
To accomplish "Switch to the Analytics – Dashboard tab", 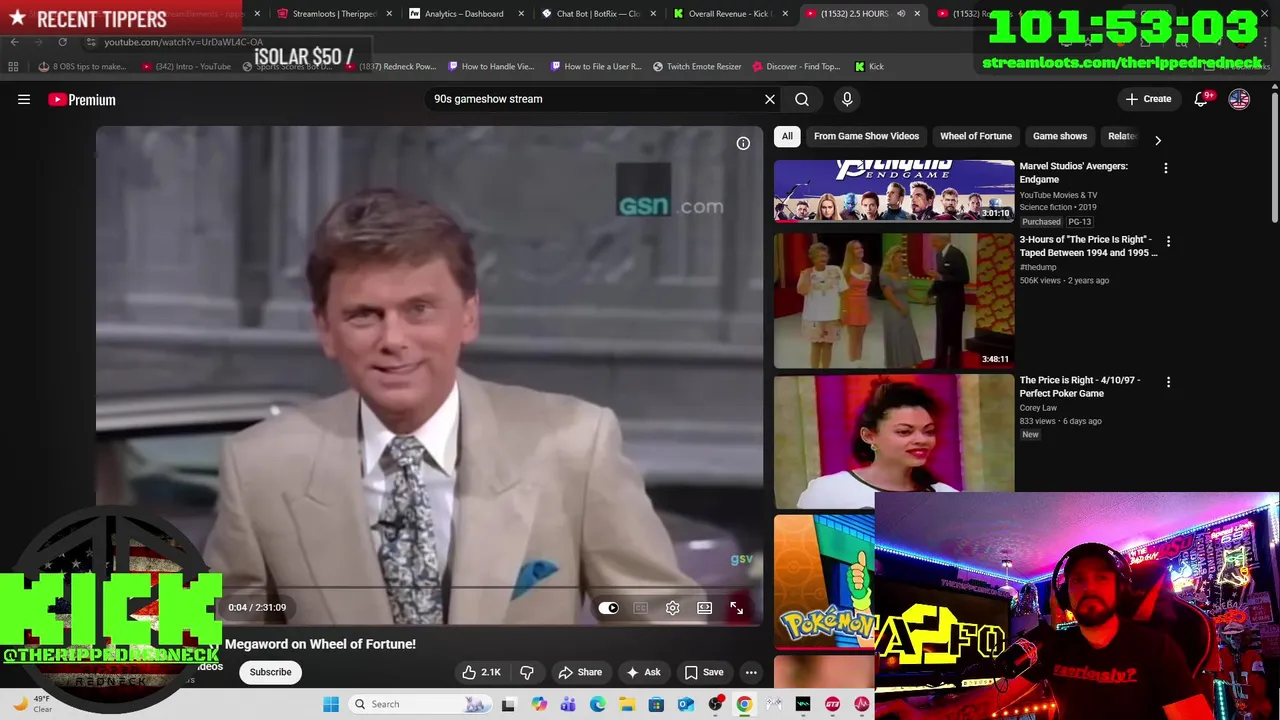I will (464, 14).
